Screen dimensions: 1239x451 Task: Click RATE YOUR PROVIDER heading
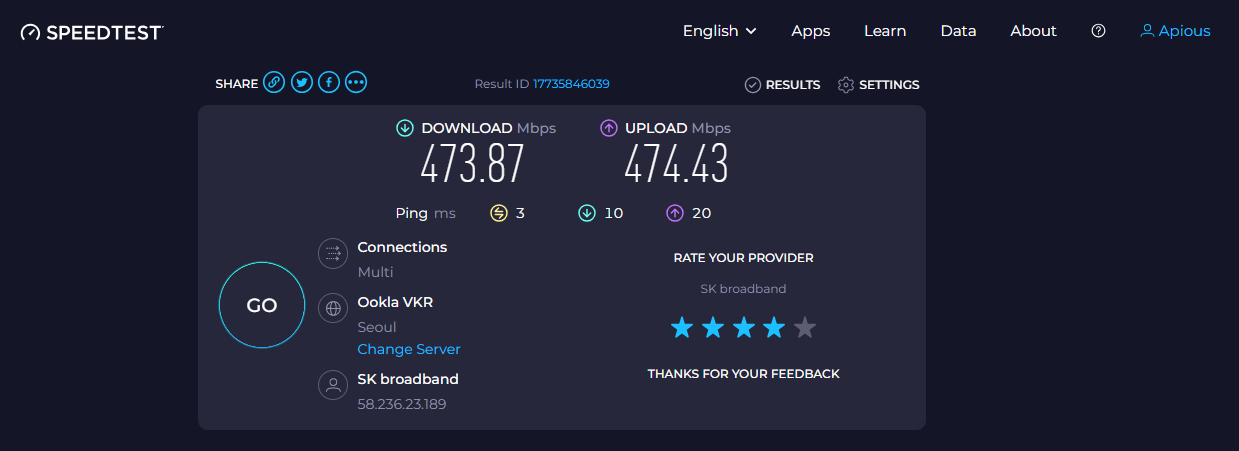click(x=743, y=258)
